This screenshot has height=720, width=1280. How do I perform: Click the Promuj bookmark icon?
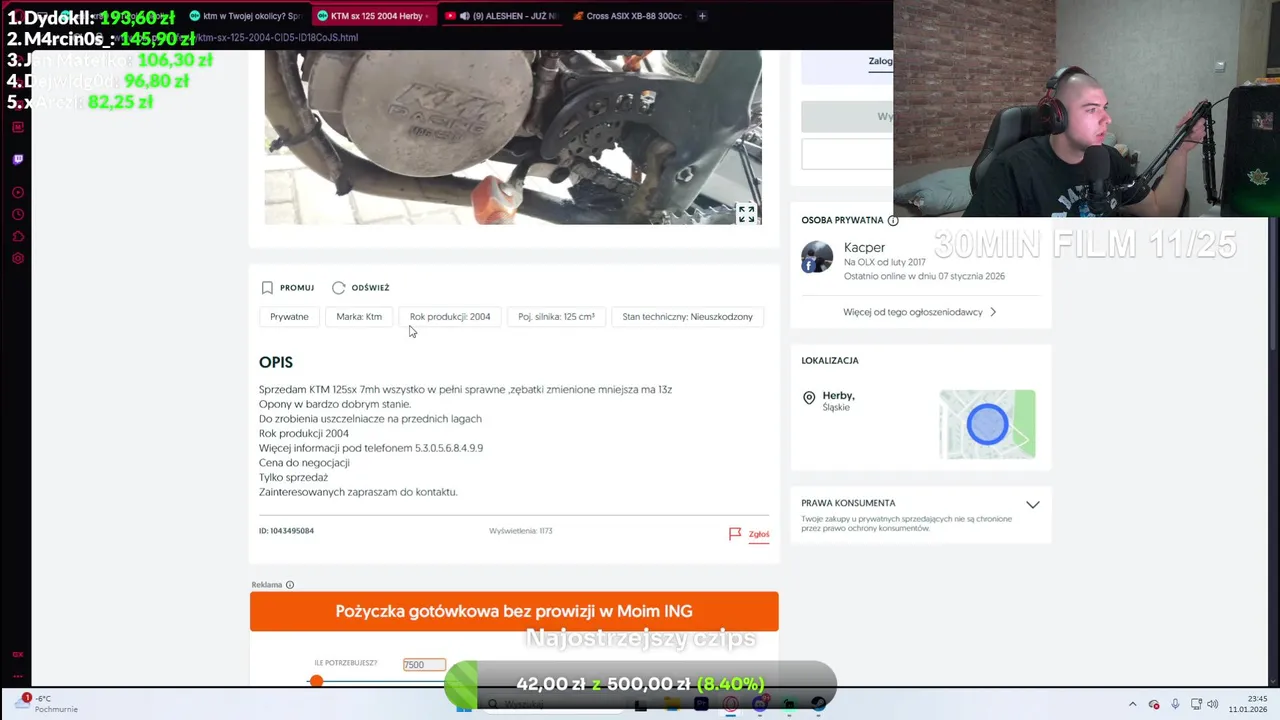click(267, 288)
